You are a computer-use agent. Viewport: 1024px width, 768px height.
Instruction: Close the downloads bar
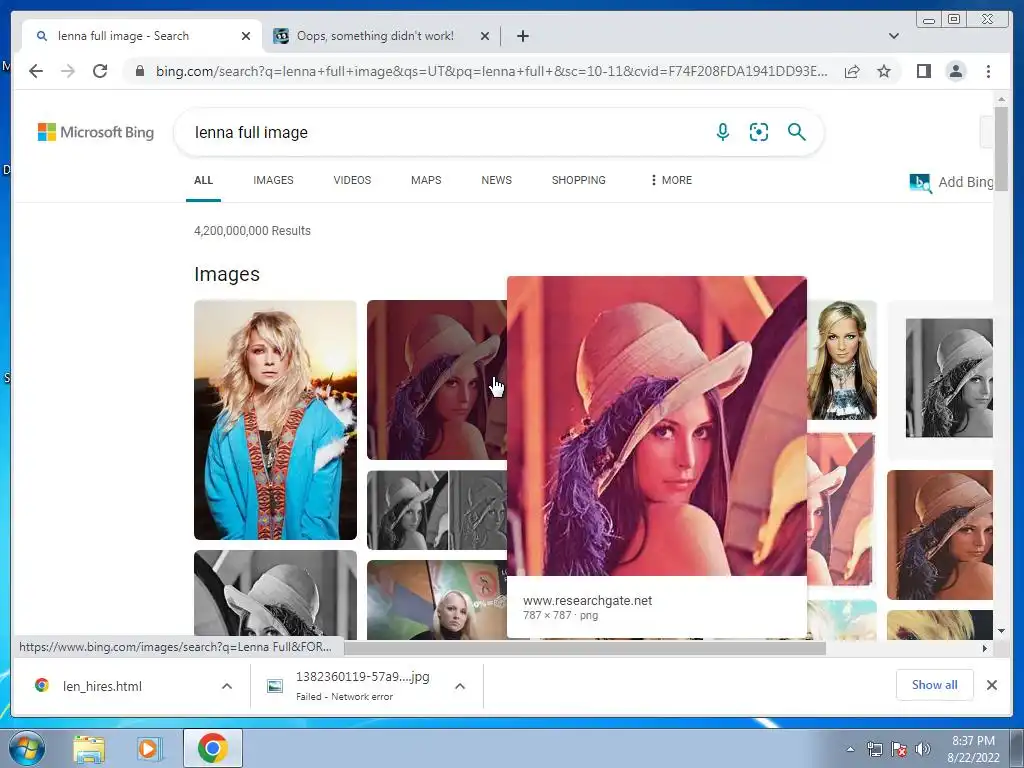point(991,685)
